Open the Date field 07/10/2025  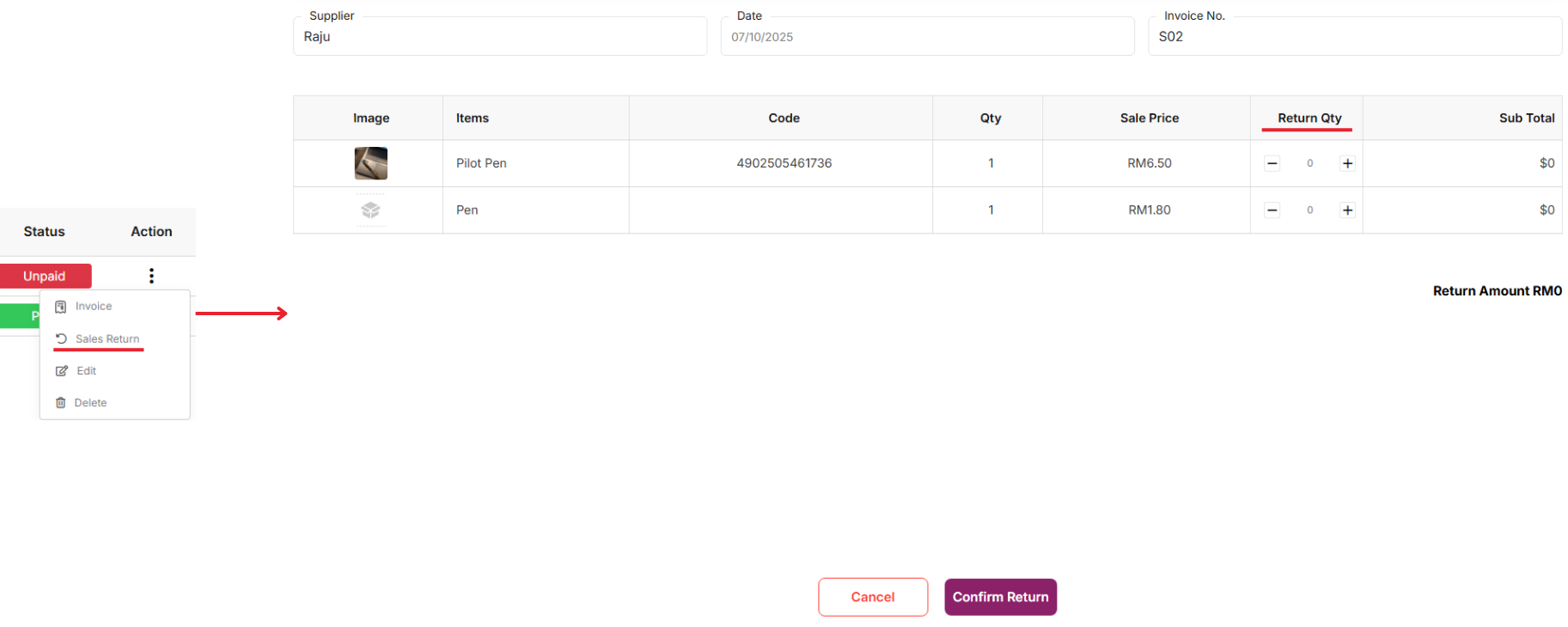click(926, 37)
